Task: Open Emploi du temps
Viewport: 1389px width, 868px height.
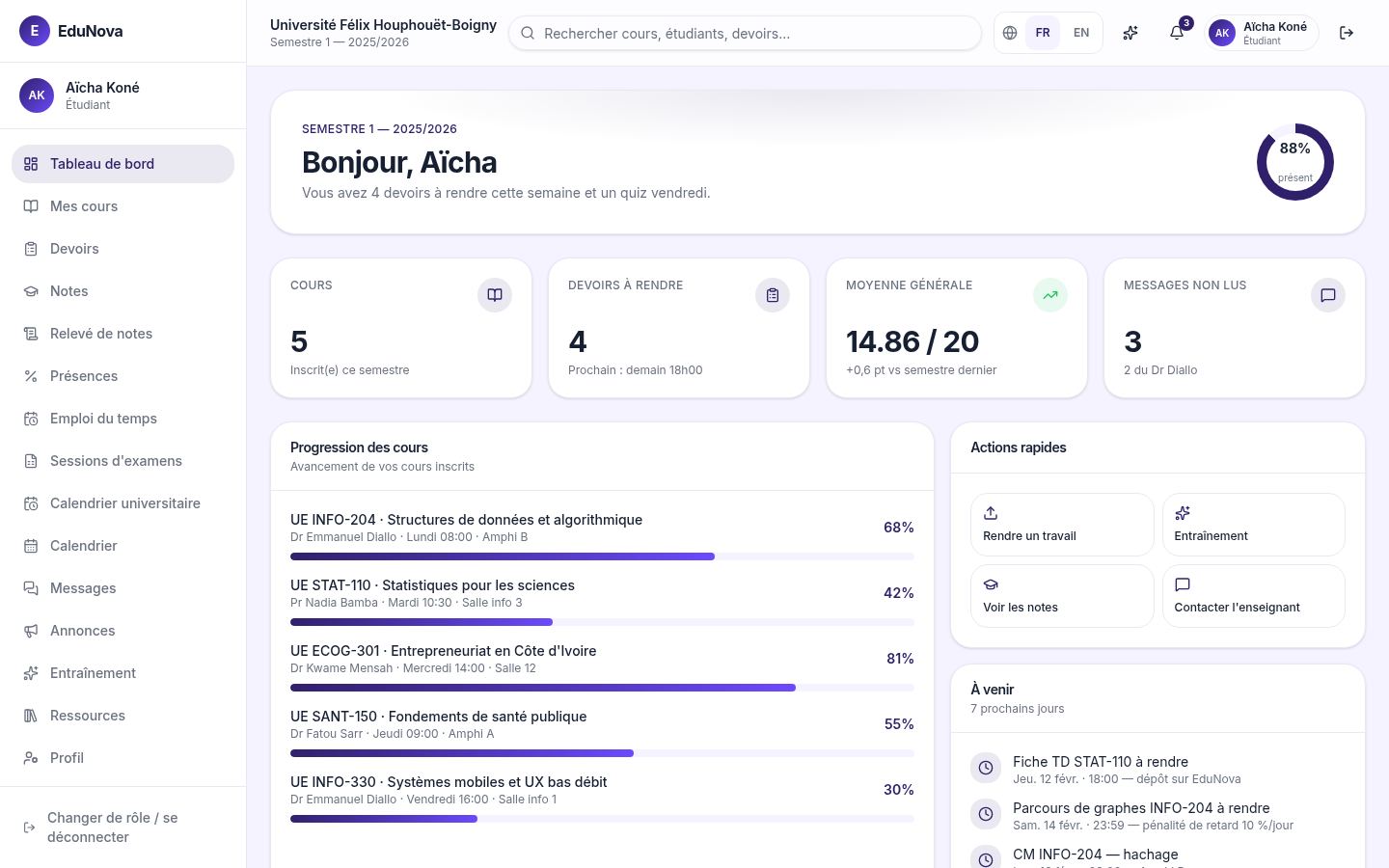Action: [x=123, y=419]
